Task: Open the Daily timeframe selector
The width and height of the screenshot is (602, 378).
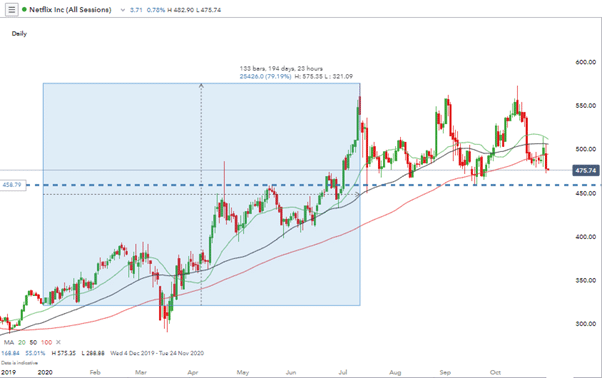Action: 19,34
